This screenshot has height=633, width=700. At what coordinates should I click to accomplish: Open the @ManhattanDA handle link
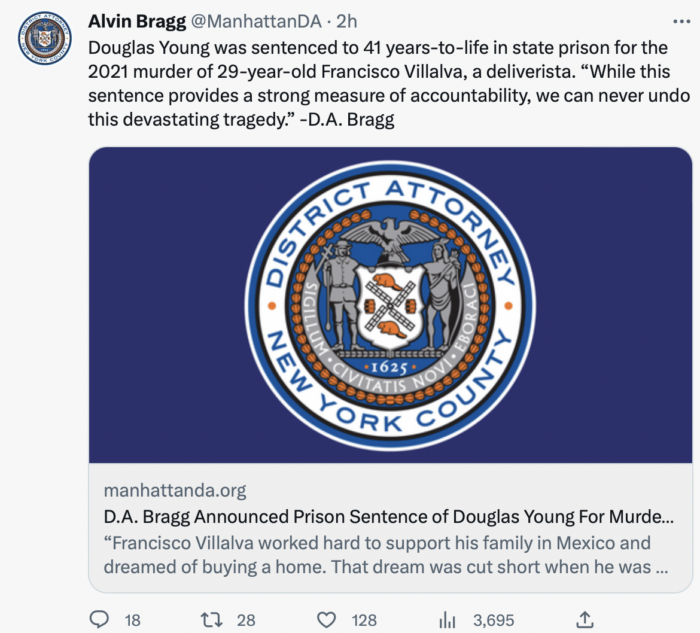[x=256, y=21]
